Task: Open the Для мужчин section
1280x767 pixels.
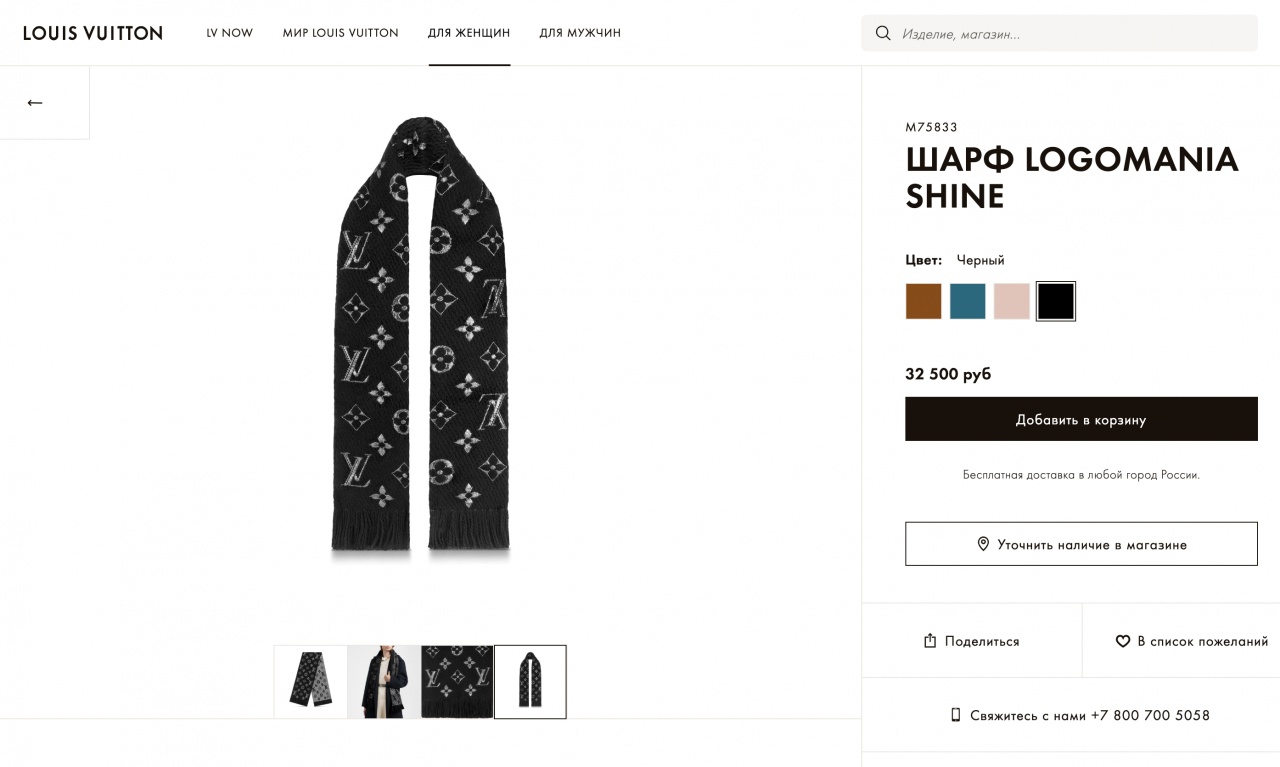Action: pyautogui.click(x=580, y=33)
